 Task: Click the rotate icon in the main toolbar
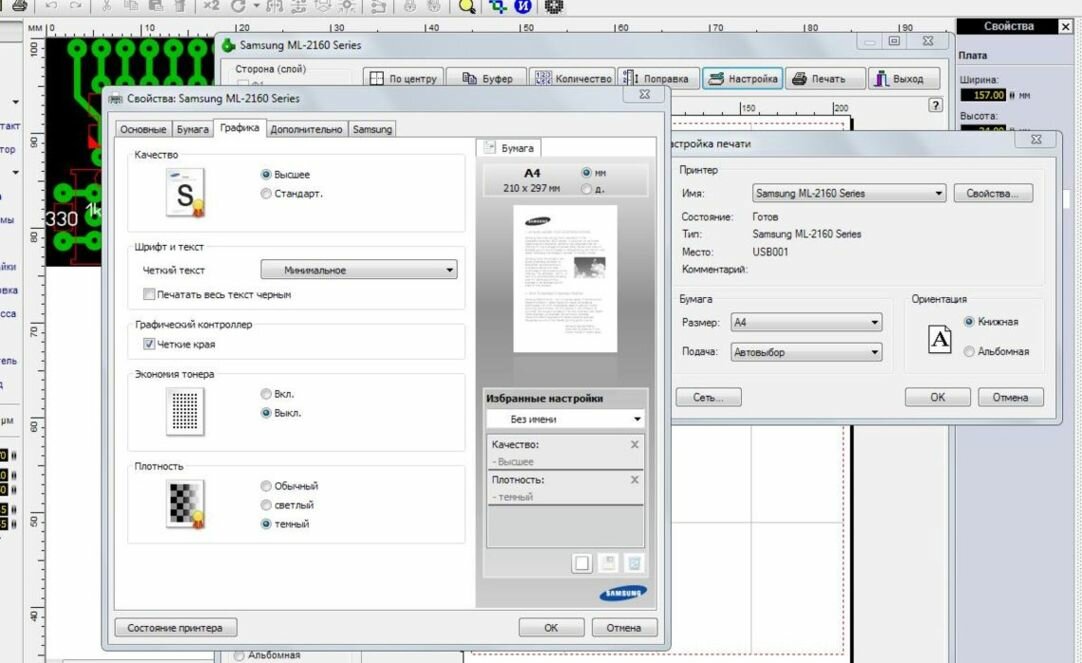[x=239, y=6]
